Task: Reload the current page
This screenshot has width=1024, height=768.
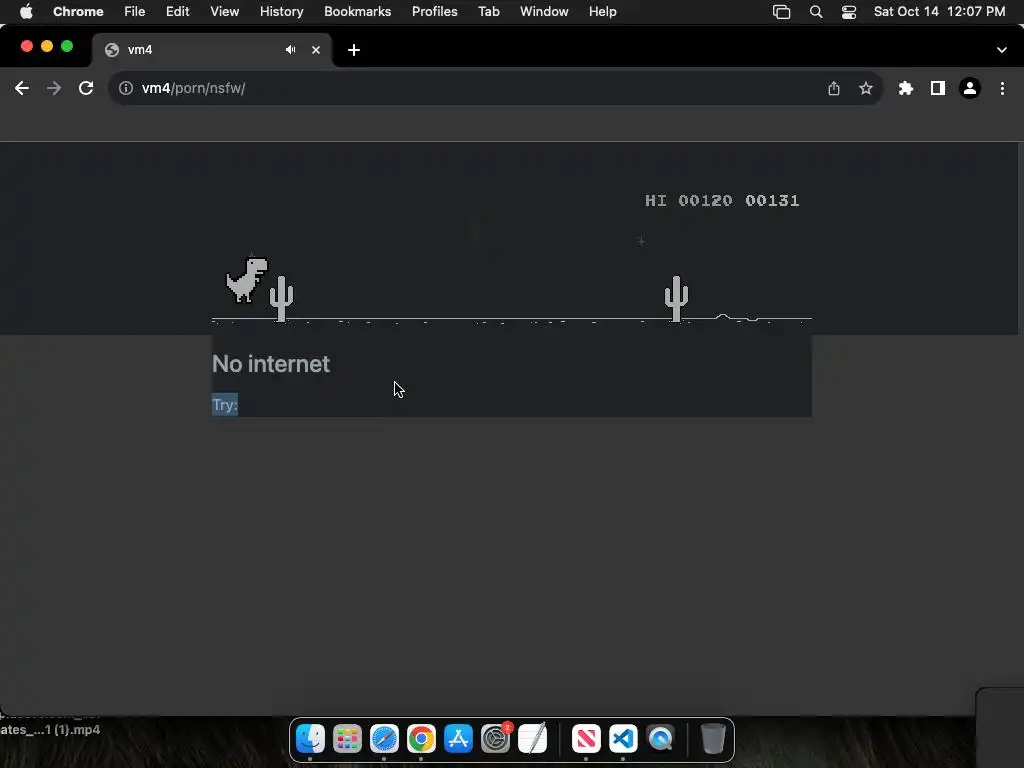Action: pyautogui.click(x=86, y=88)
